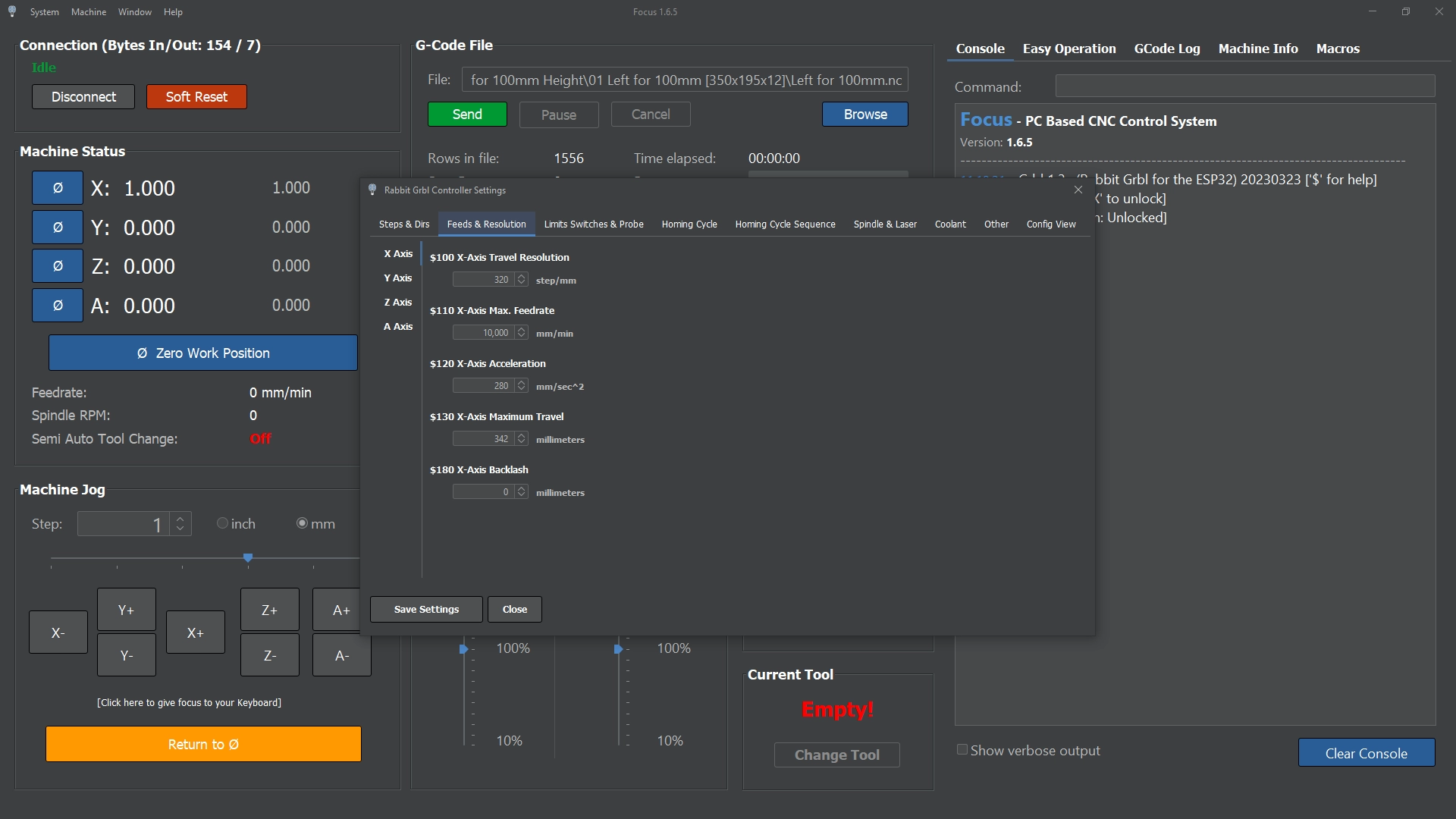Select the inch jog unit

tap(222, 523)
